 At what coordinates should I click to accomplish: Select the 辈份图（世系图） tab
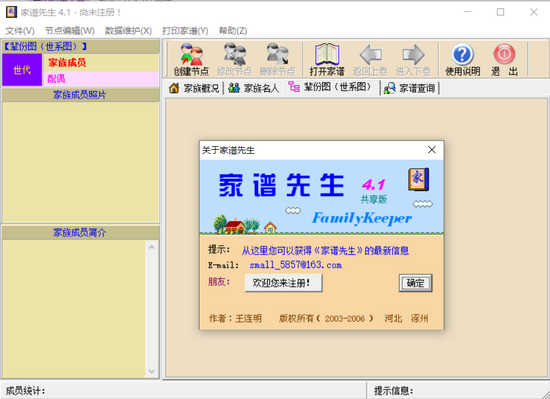(x=331, y=87)
